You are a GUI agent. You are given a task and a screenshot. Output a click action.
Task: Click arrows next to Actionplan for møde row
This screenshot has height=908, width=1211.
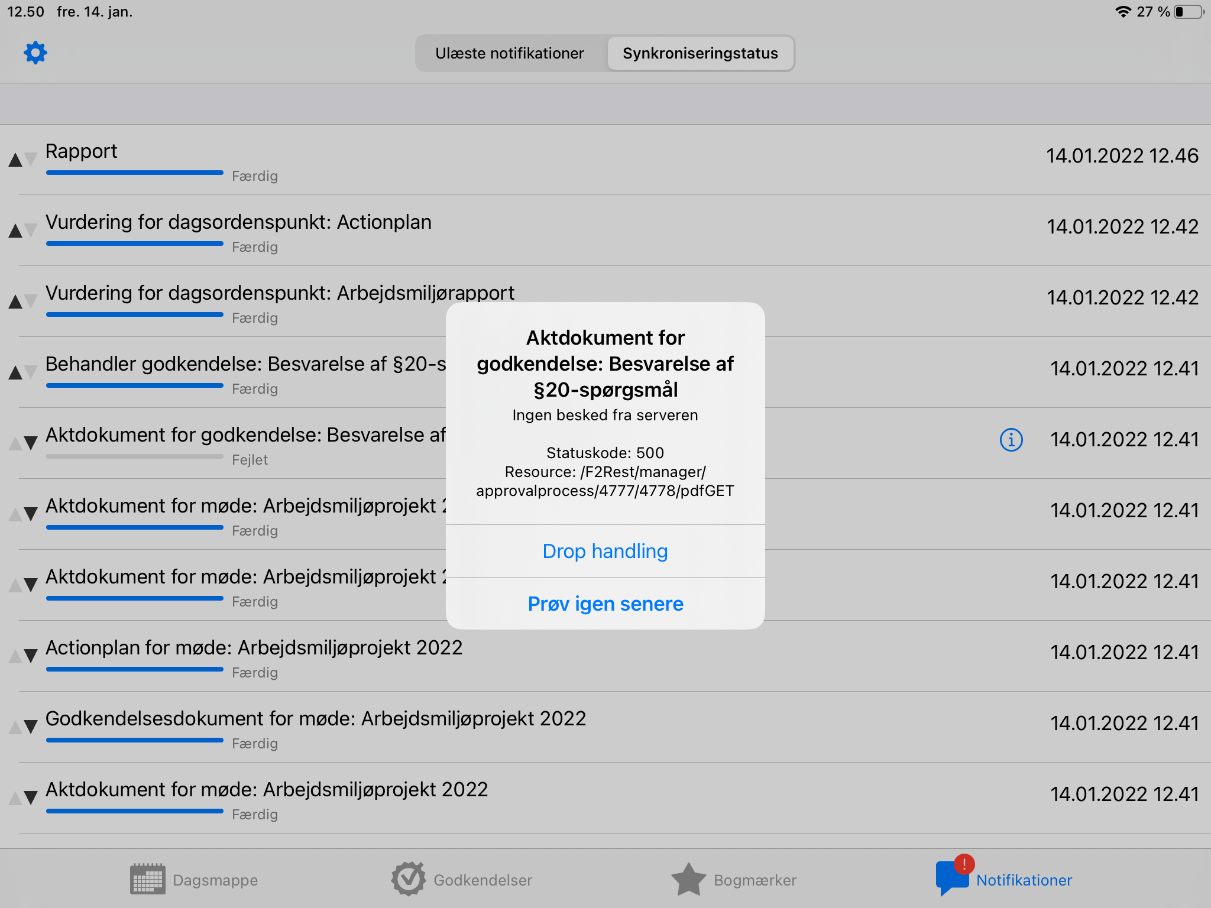[x=22, y=656]
